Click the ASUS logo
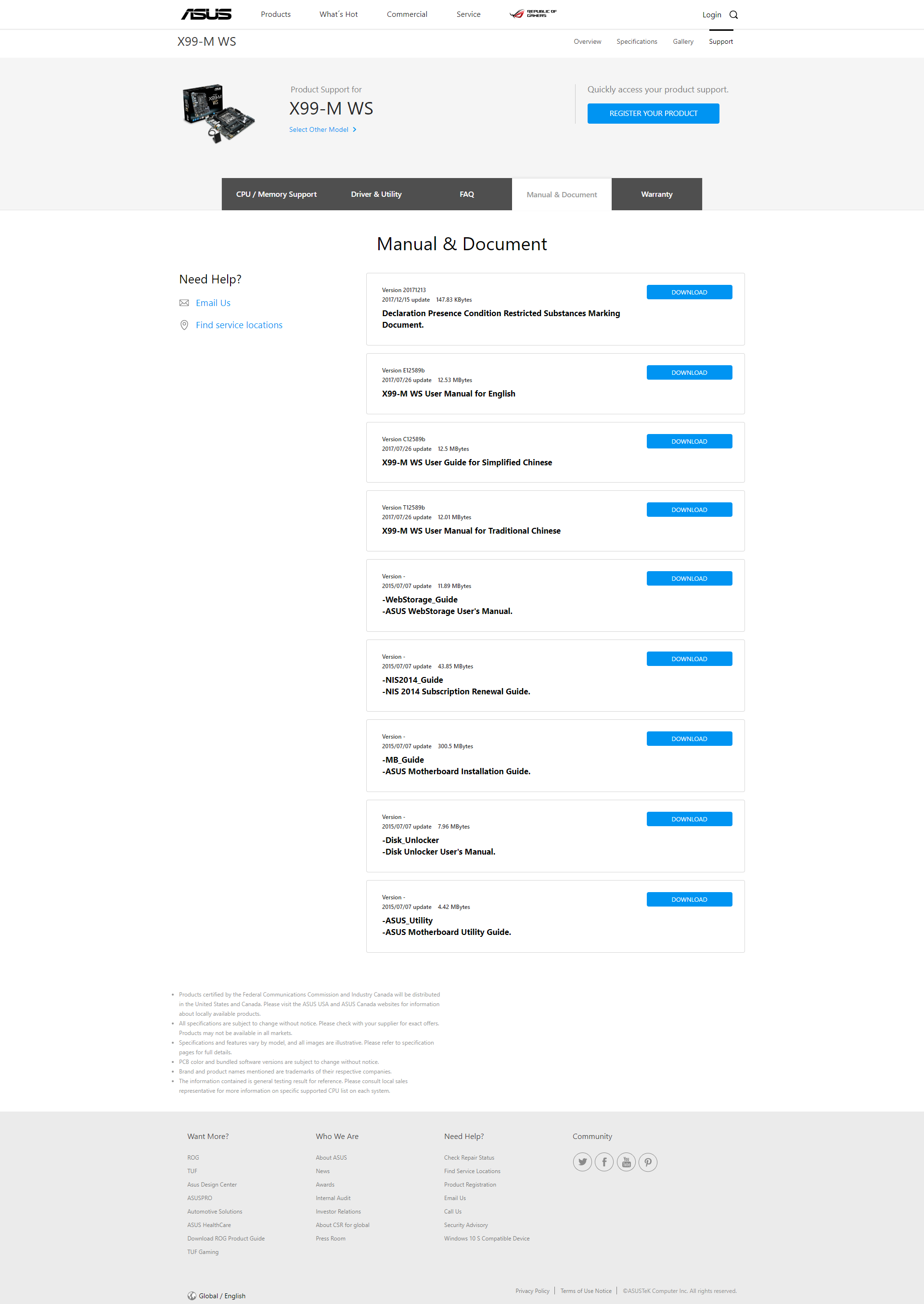This screenshot has width=924, height=1304. (x=206, y=14)
